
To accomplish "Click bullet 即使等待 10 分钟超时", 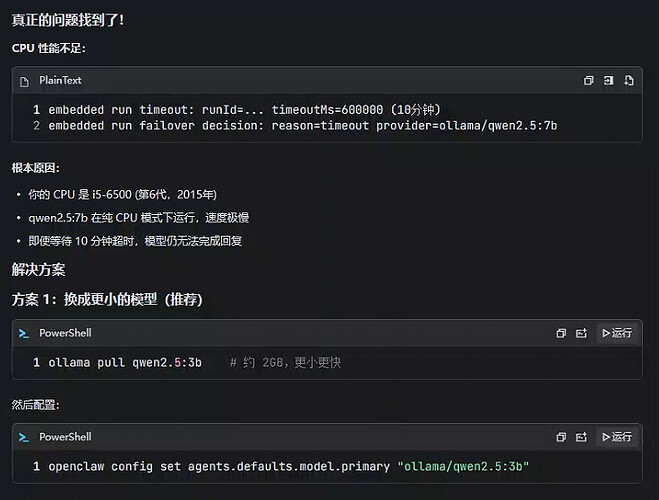I will 135,241.
